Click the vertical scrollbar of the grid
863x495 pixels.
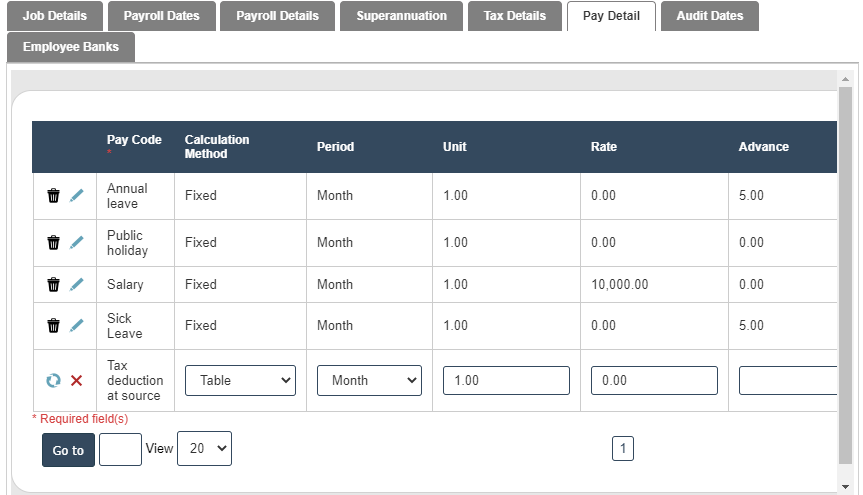(x=845, y=280)
